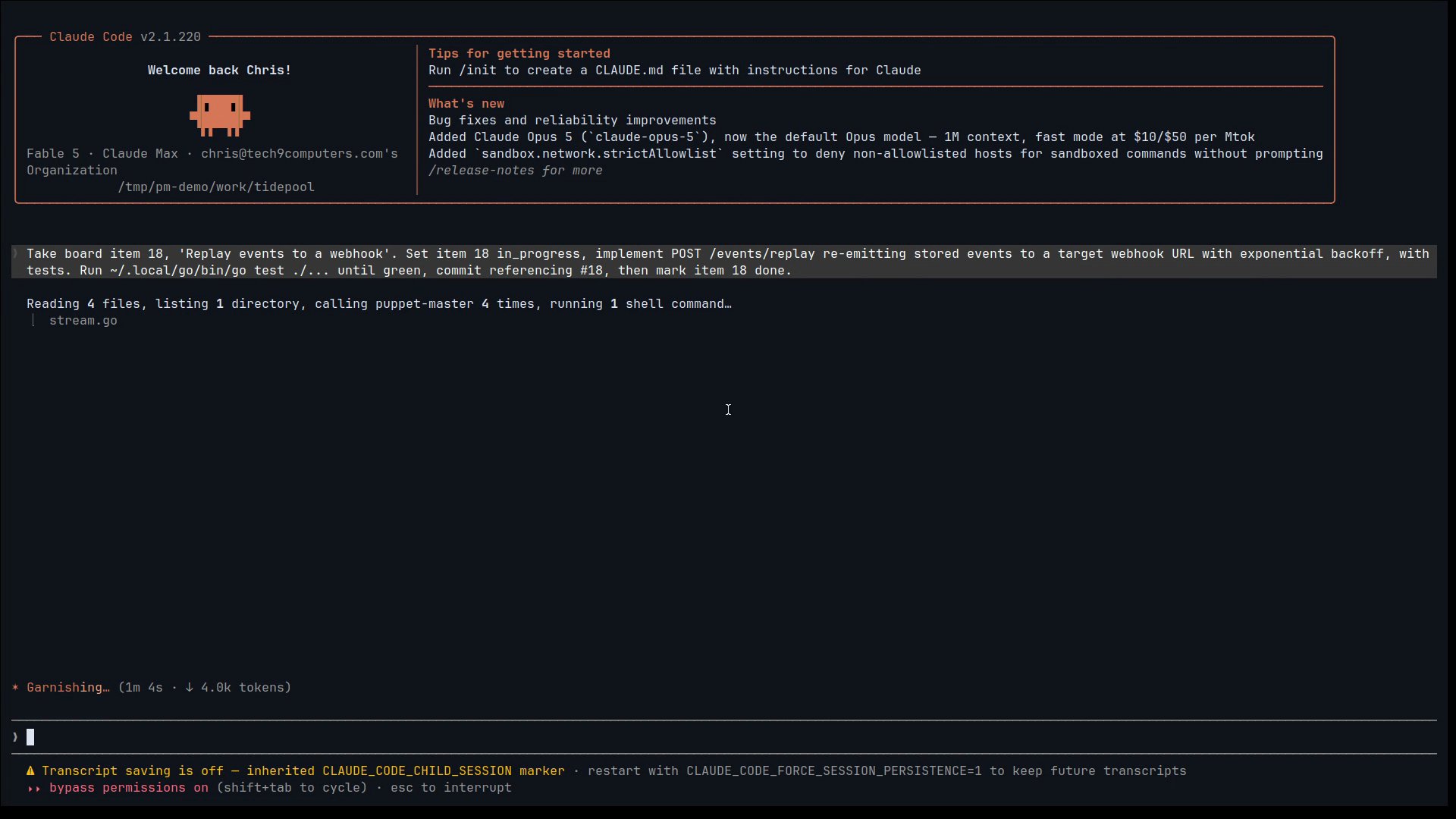Click the '(1m 4s · 4.0k tokens)' timer text
Viewport: 1456px width, 819px height.
click(x=205, y=688)
